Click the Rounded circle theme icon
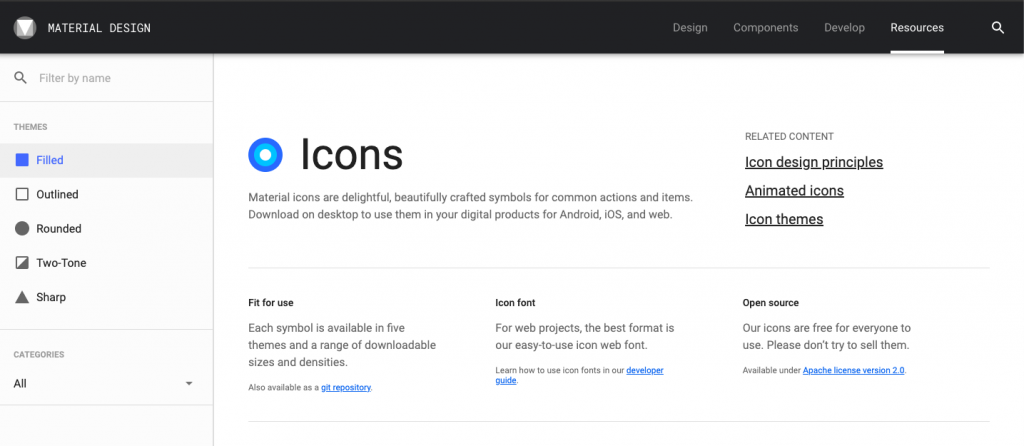This screenshot has width=1024, height=446. [22, 229]
